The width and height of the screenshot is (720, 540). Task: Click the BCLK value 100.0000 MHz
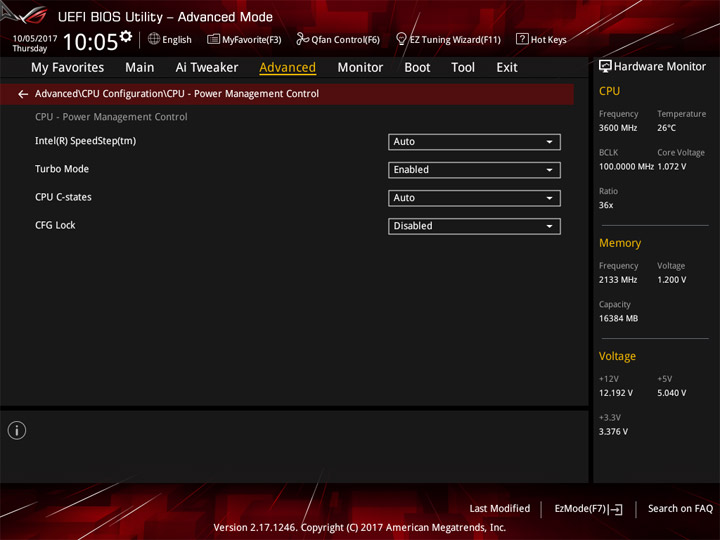(x=626, y=167)
